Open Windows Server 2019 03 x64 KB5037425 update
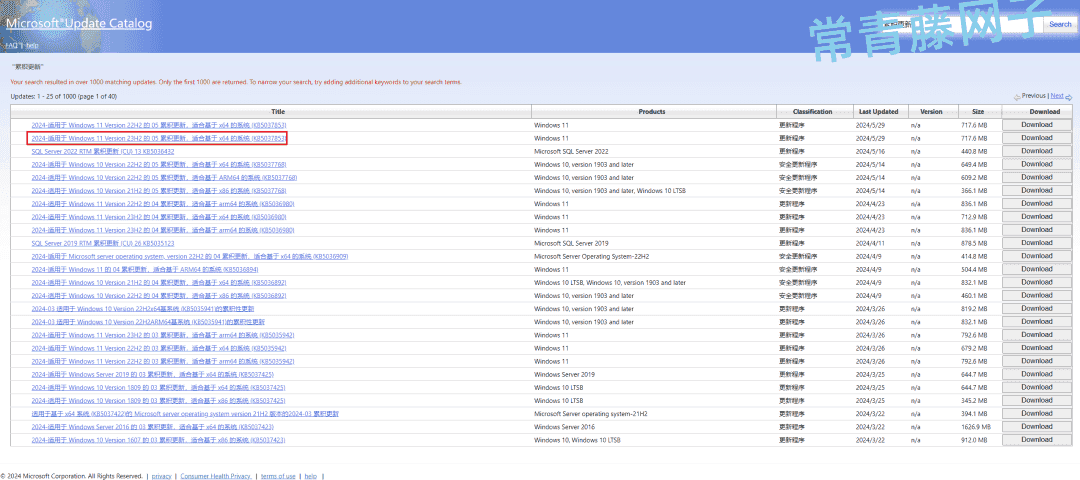Screen dimensions: 1080x480 tap(153, 375)
